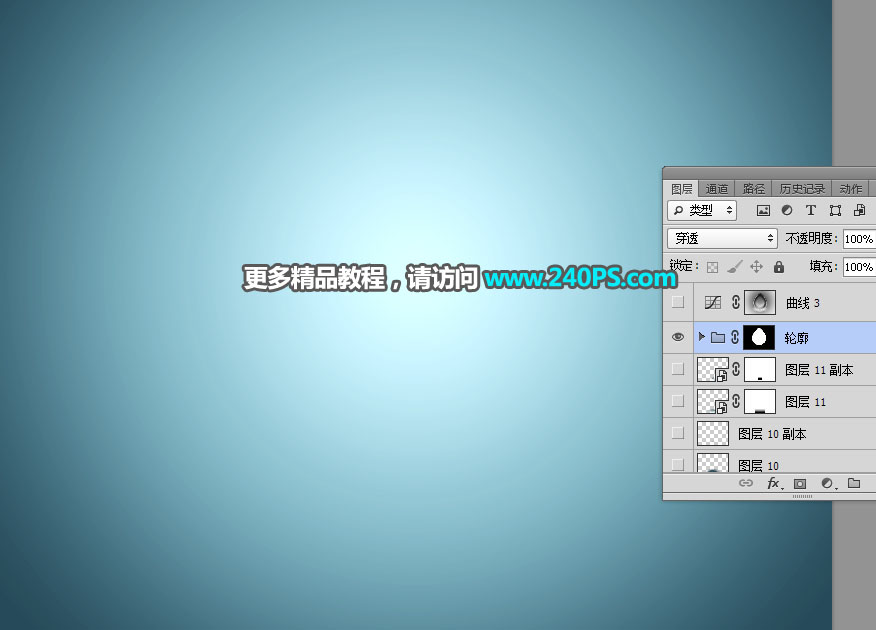Select mask thumbnail of 图层 11 row

pos(760,402)
